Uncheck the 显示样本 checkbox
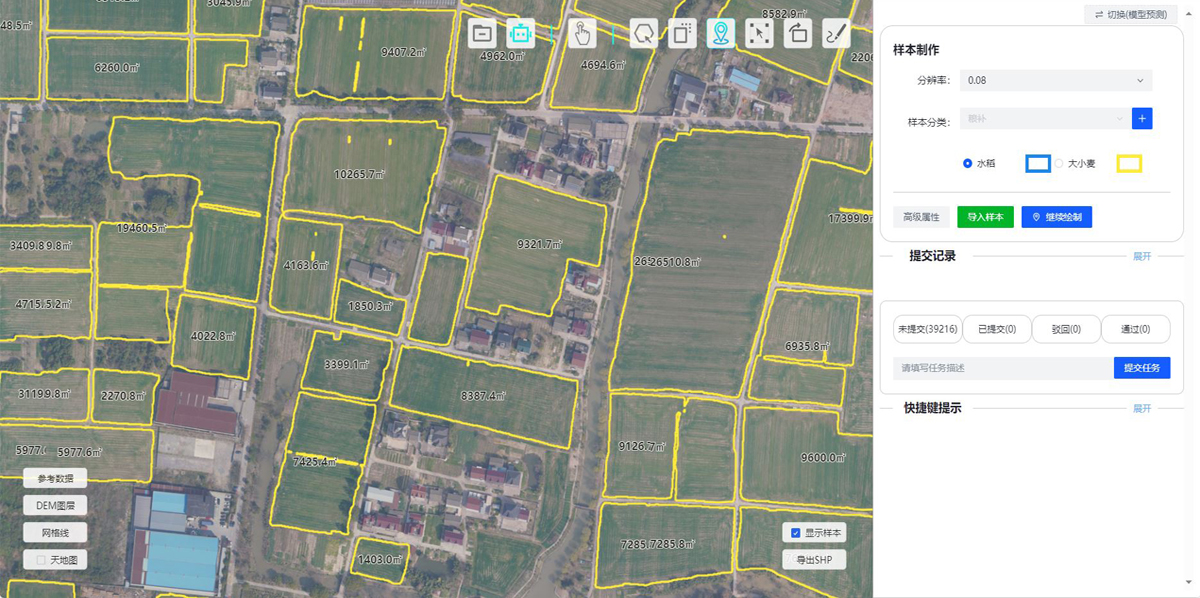The image size is (1200, 598). coord(796,533)
